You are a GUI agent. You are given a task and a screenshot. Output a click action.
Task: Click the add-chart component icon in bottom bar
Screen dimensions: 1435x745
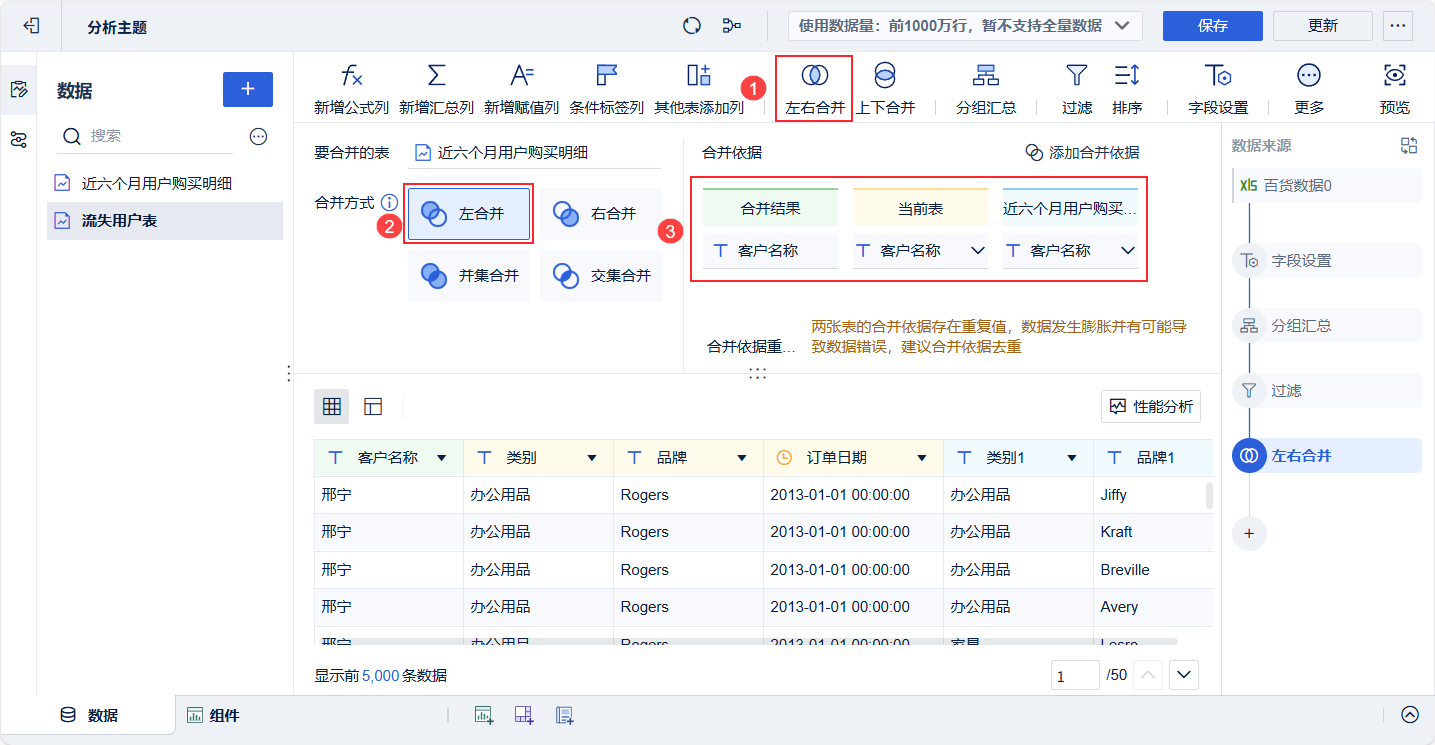(x=484, y=715)
